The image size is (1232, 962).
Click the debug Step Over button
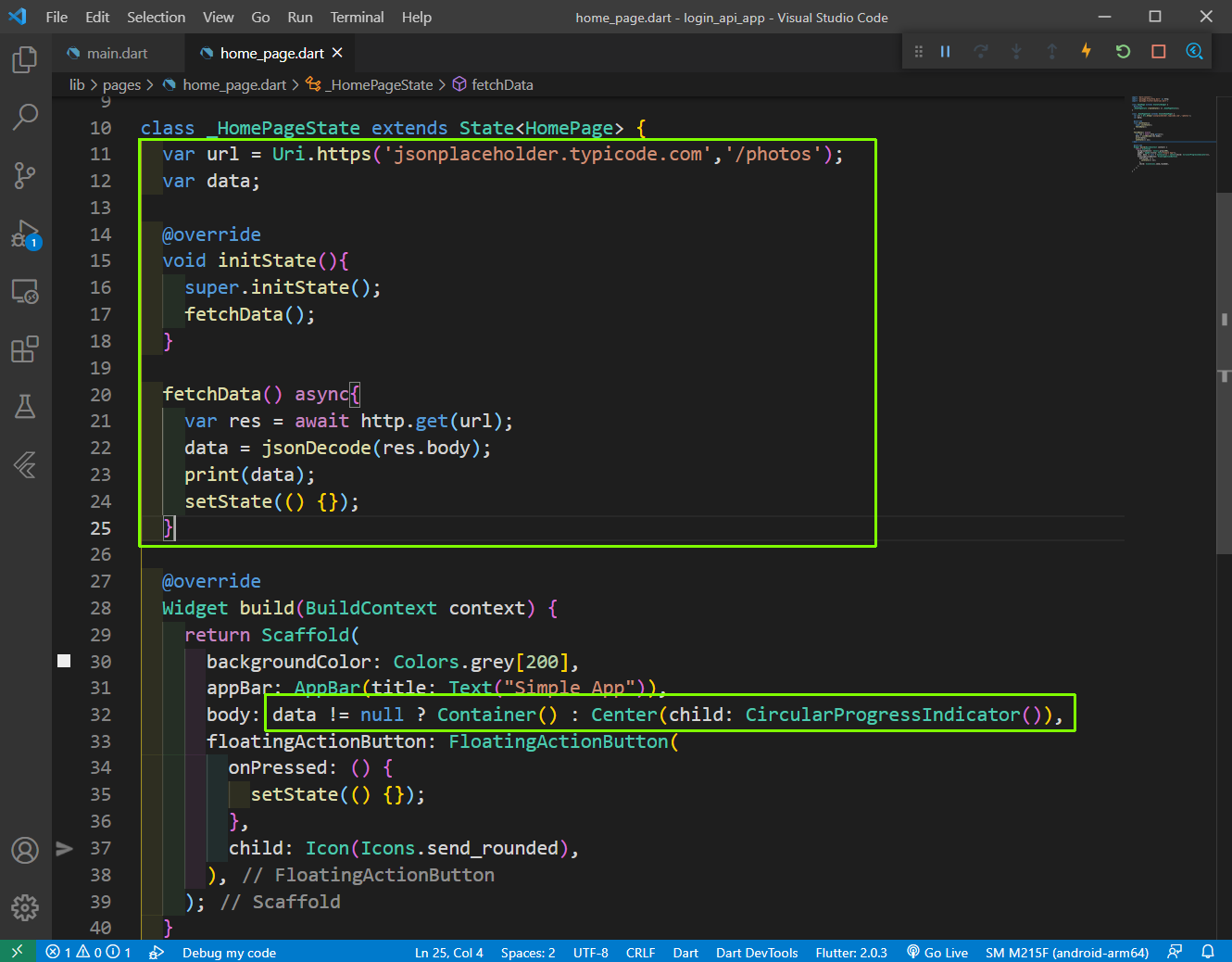click(x=981, y=52)
